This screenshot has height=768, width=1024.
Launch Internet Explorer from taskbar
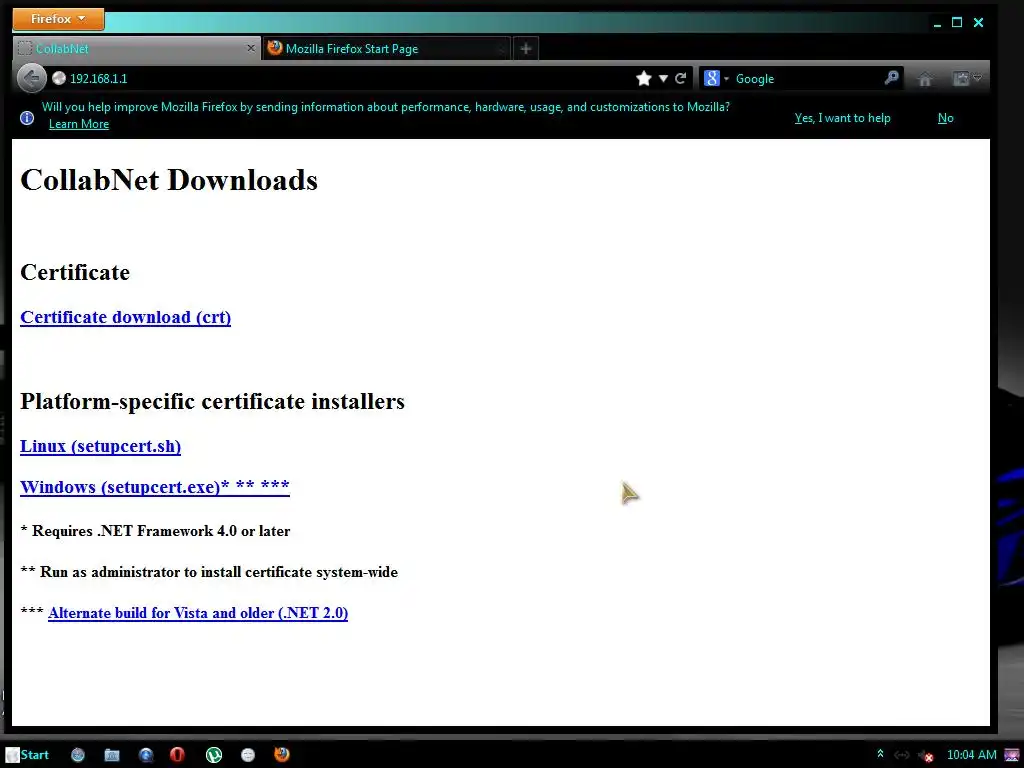pyautogui.click(x=146, y=755)
